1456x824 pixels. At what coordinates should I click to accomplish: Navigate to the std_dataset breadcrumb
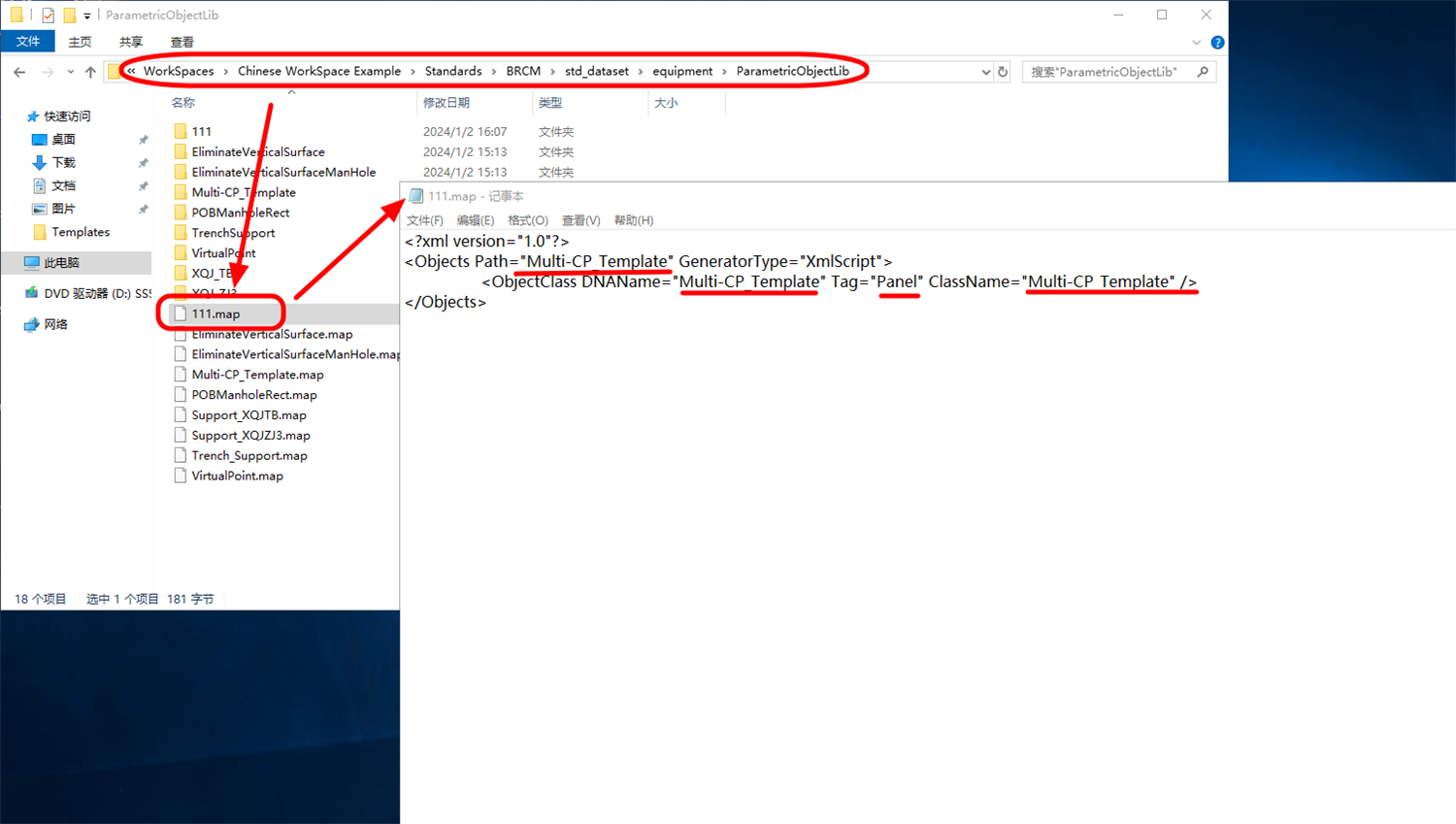click(x=597, y=72)
